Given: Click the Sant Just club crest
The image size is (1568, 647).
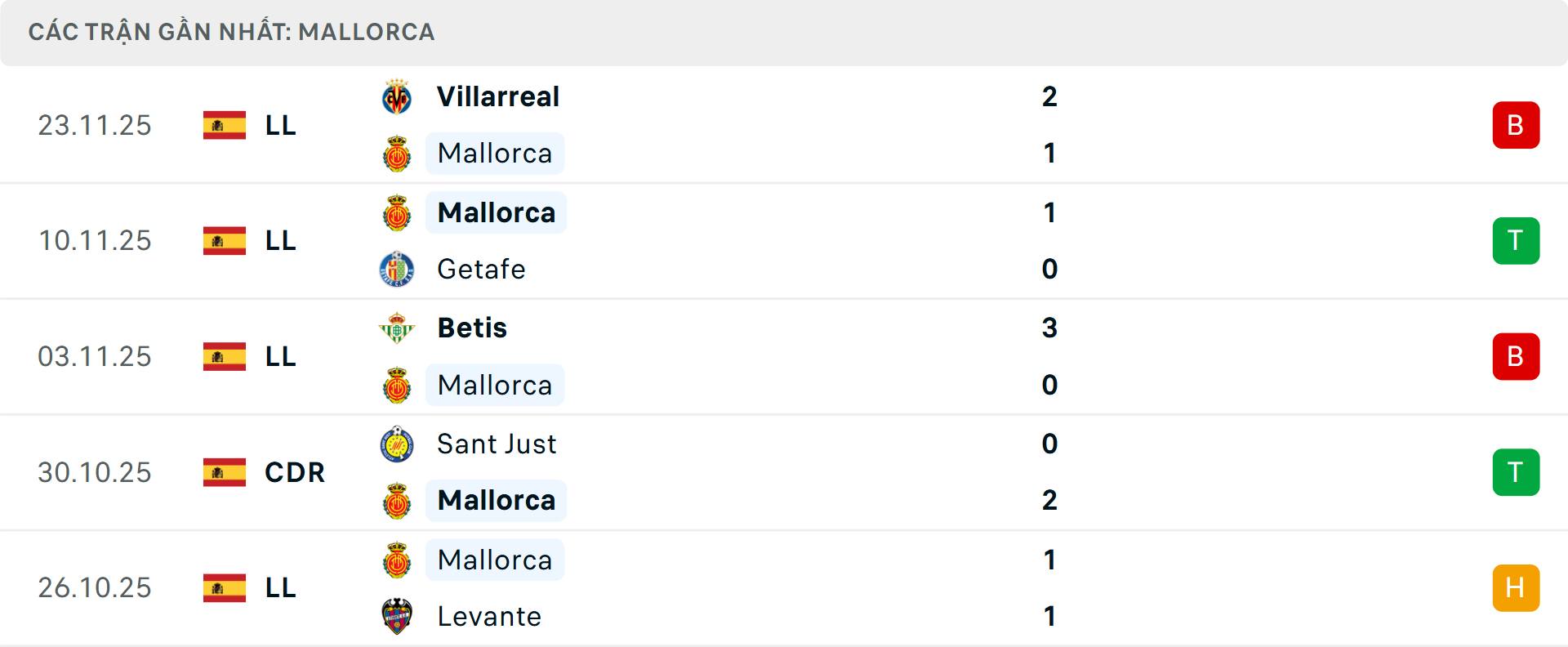Looking at the screenshot, I should point(397,444).
